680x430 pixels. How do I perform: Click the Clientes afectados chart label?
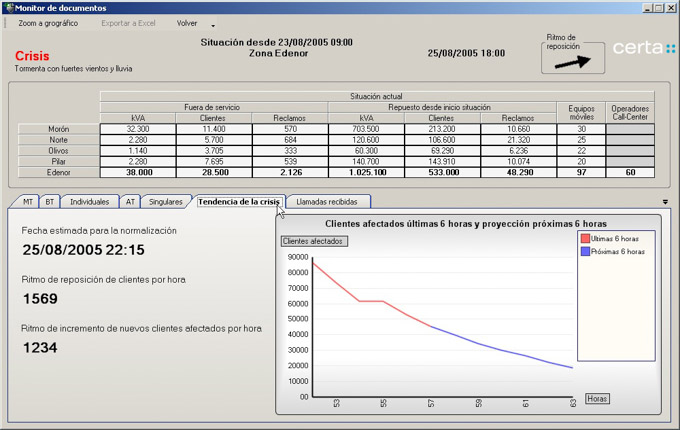[313, 241]
